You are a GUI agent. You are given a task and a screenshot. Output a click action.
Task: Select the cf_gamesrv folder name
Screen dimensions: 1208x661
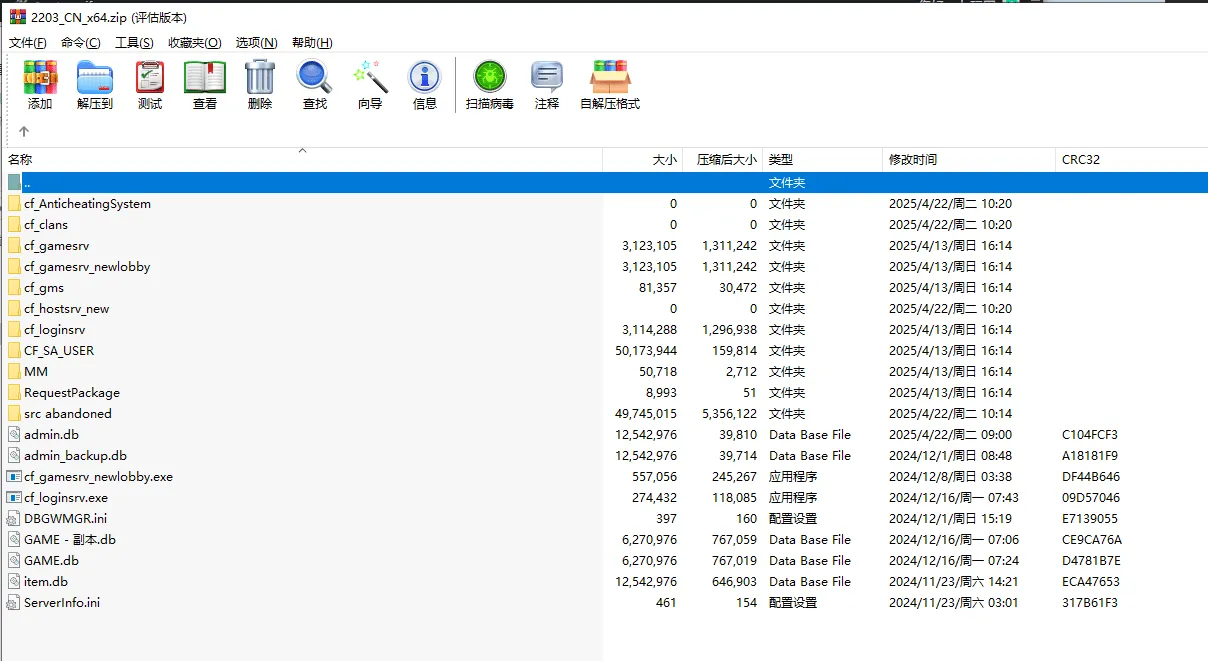[57, 245]
